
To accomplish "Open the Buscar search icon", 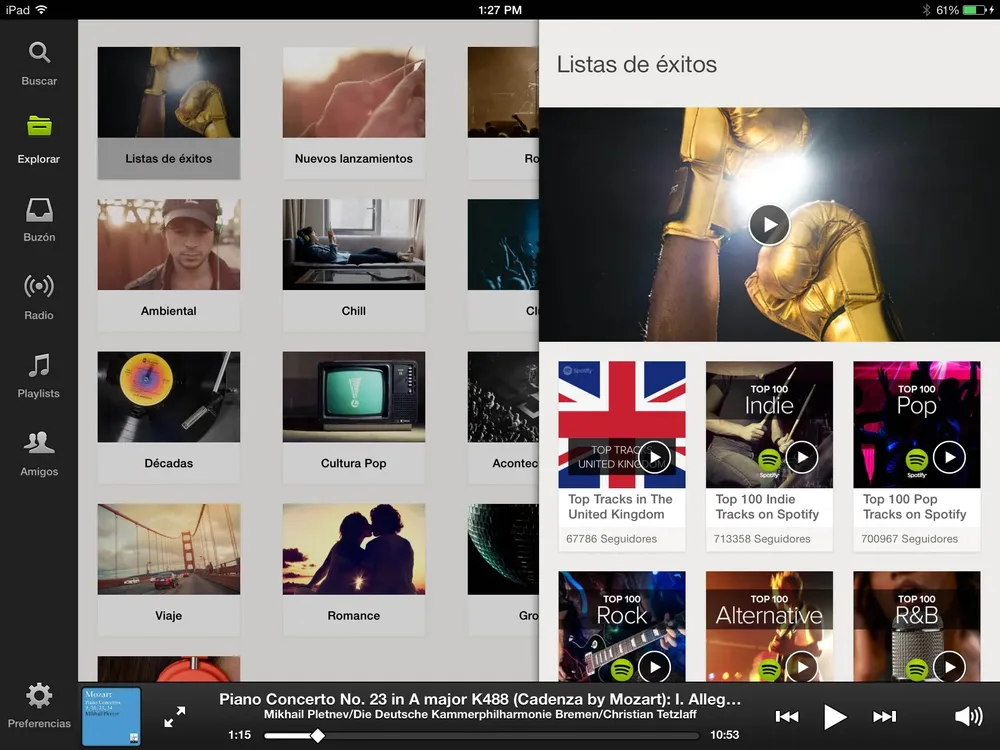I will click(x=39, y=53).
